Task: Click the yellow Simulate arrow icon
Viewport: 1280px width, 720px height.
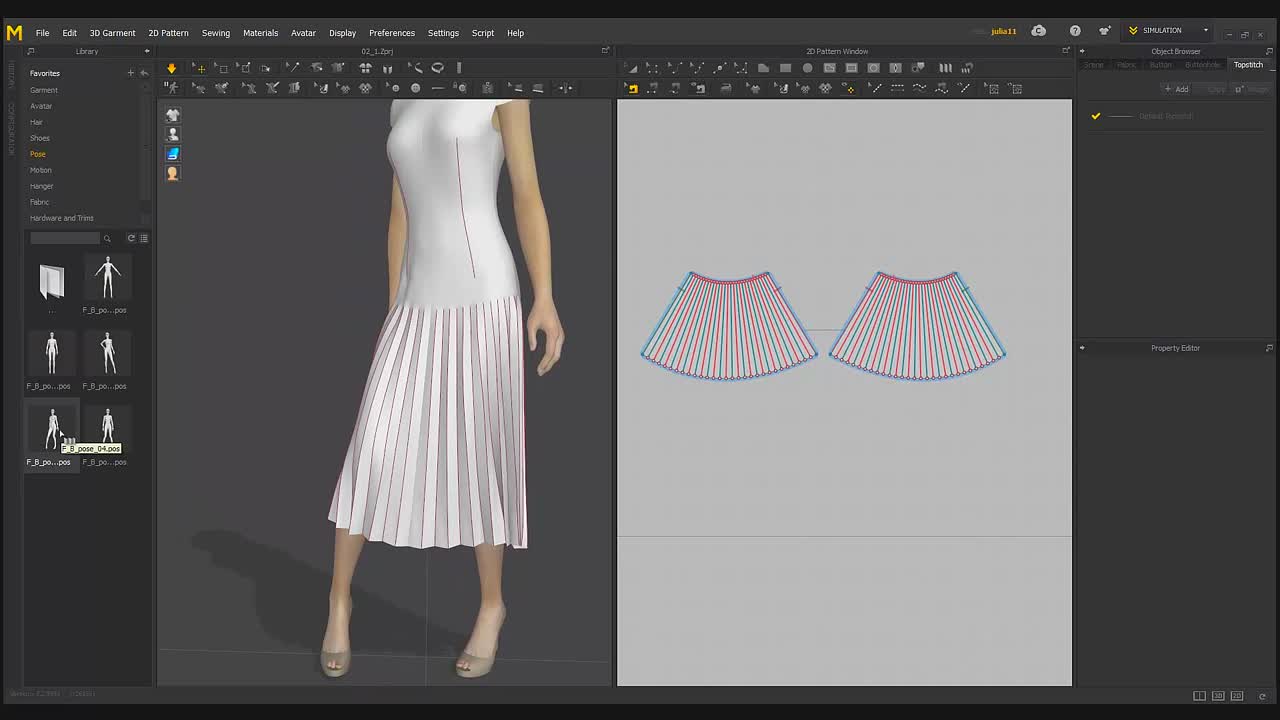Action: point(171,68)
